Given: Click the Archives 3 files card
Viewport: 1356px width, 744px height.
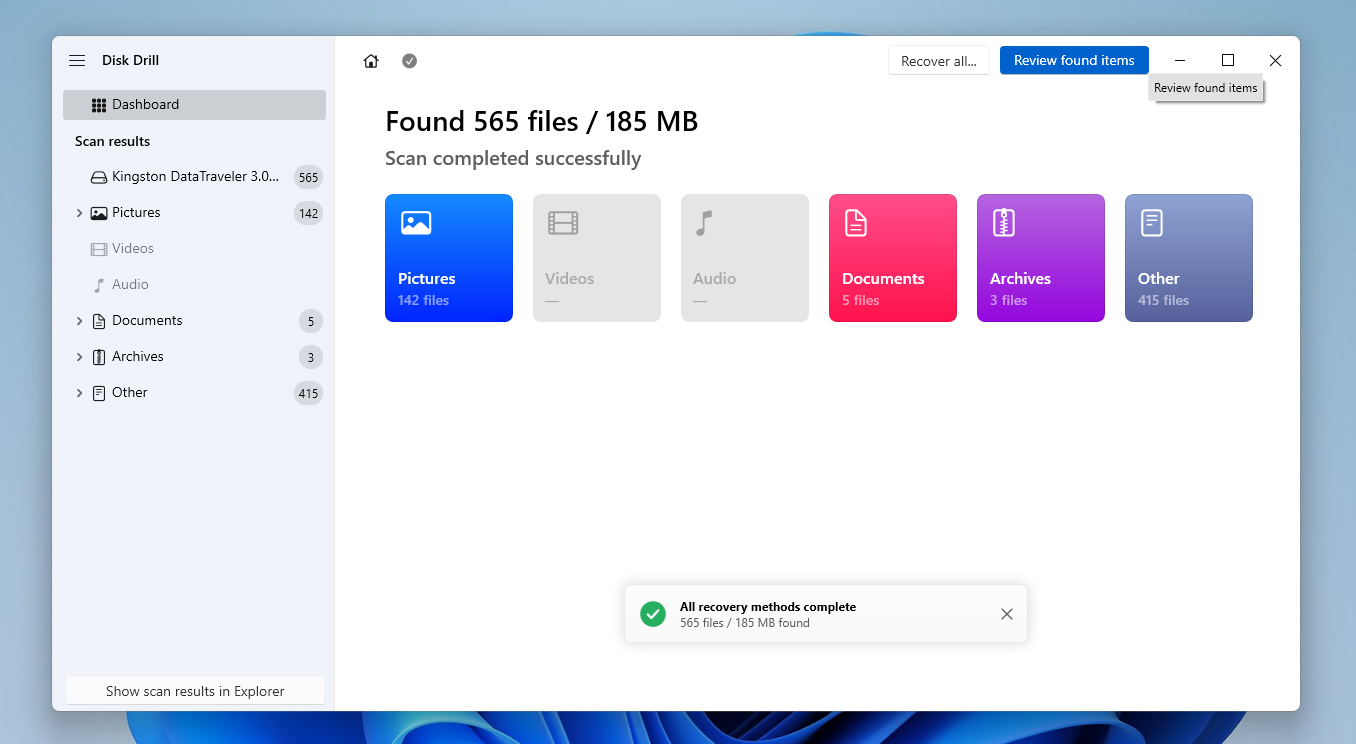Looking at the screenshot, I should (1041, 258).
